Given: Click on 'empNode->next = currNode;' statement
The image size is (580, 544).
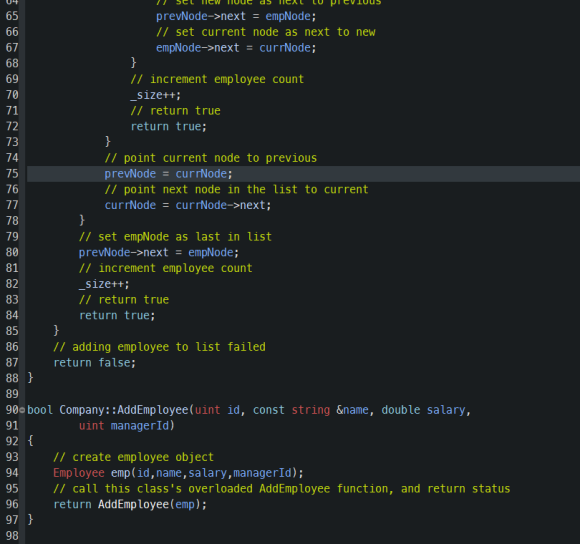Looking at the screenshot, I should [x=236, y=48].
